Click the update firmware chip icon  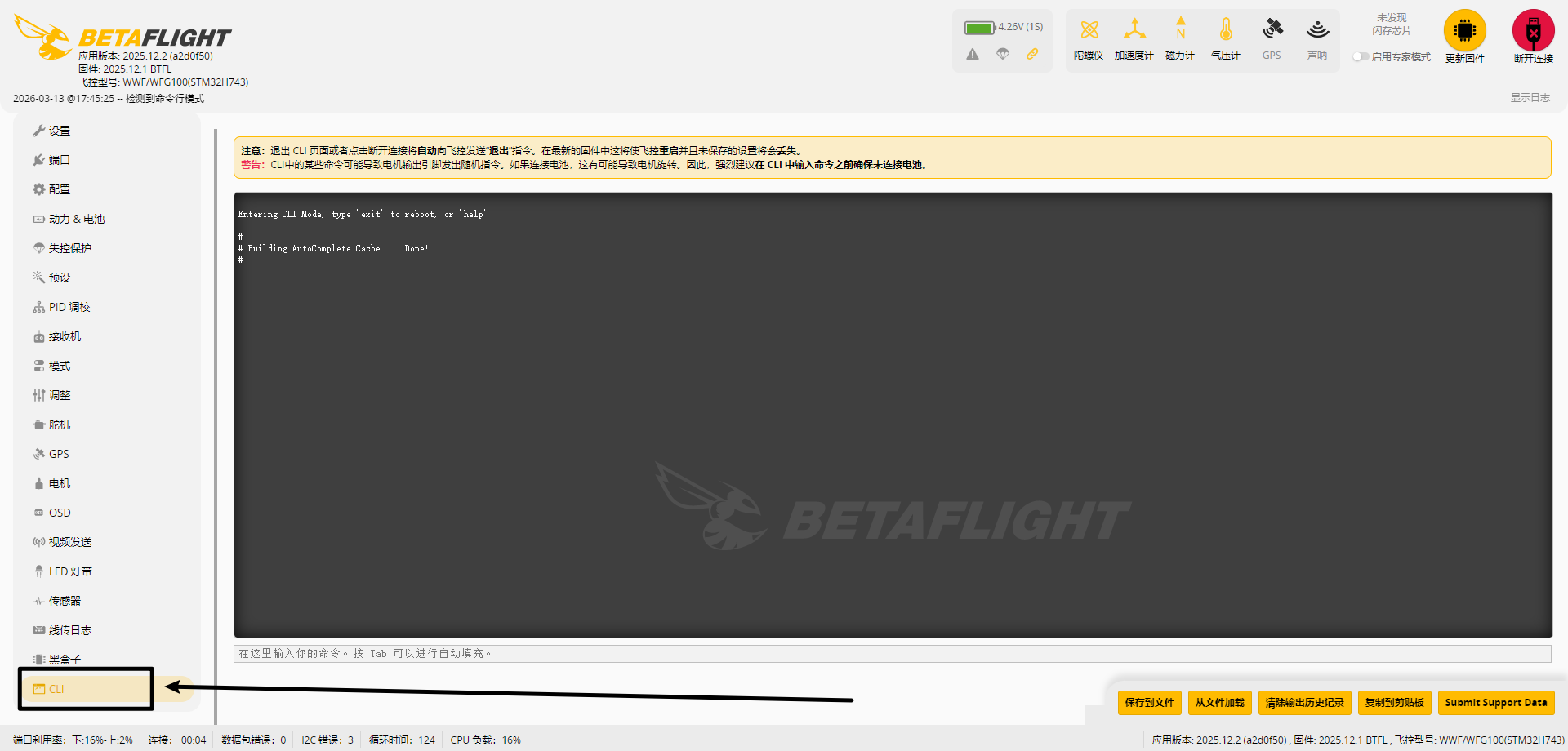(x=1464, y=31)
